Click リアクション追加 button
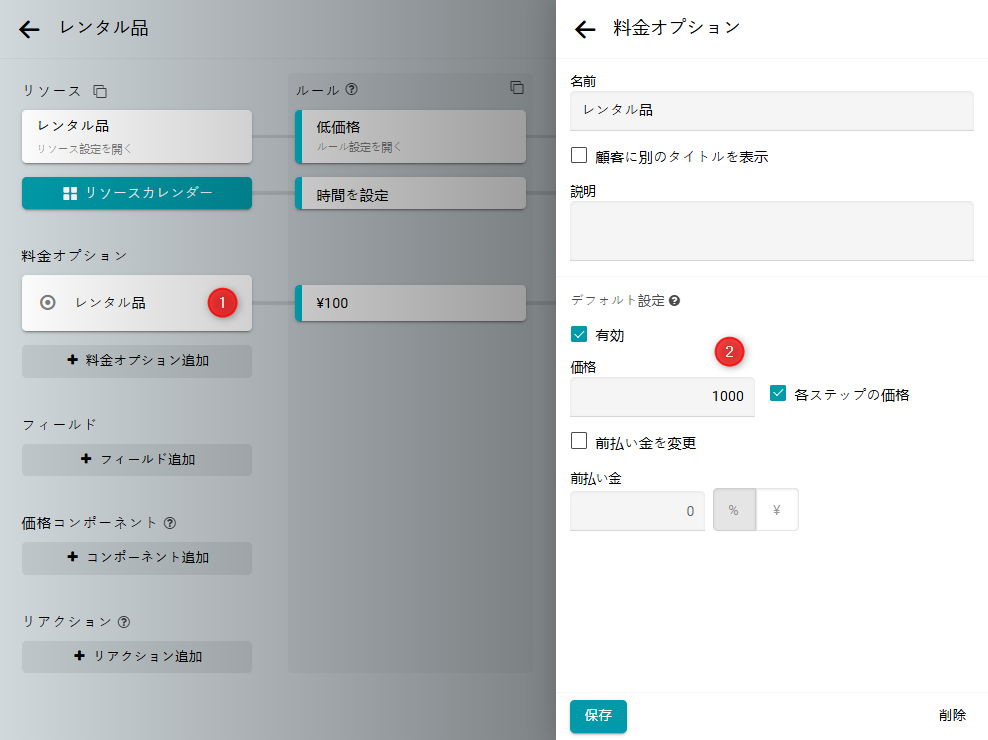The height and width of the screenshot is (740, 988). point(137,657)
